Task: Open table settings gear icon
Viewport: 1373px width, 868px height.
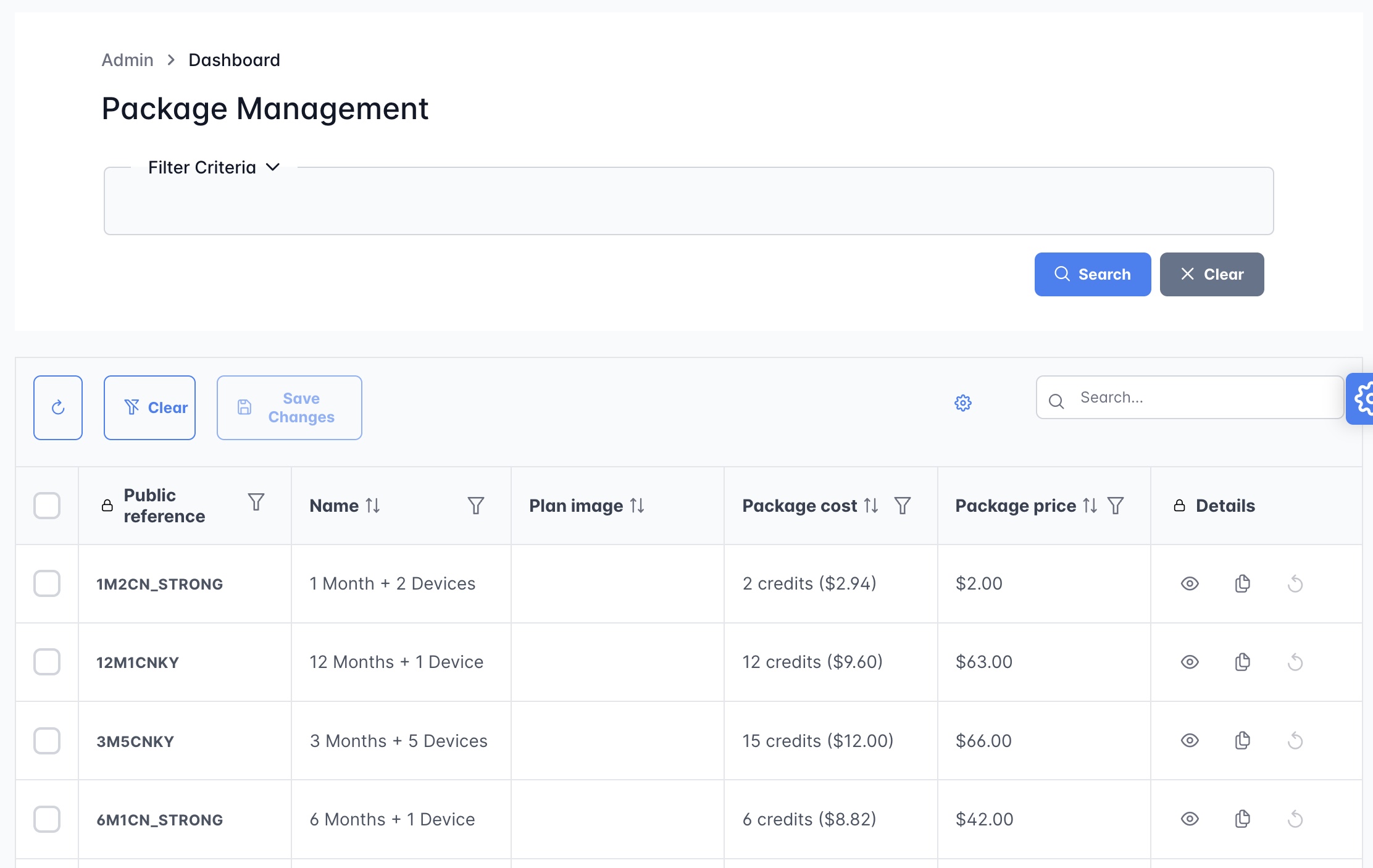Action: click(963, 403)
